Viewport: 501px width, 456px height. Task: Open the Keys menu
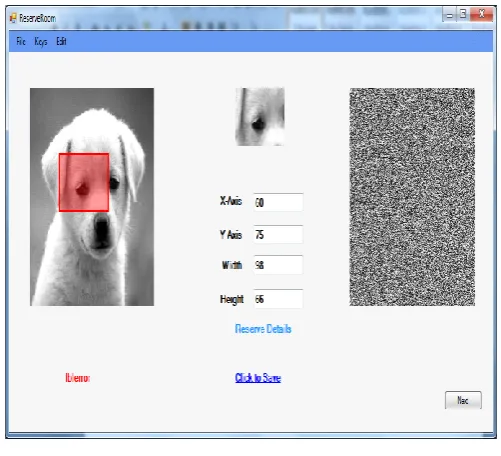[x=41, y=42]
